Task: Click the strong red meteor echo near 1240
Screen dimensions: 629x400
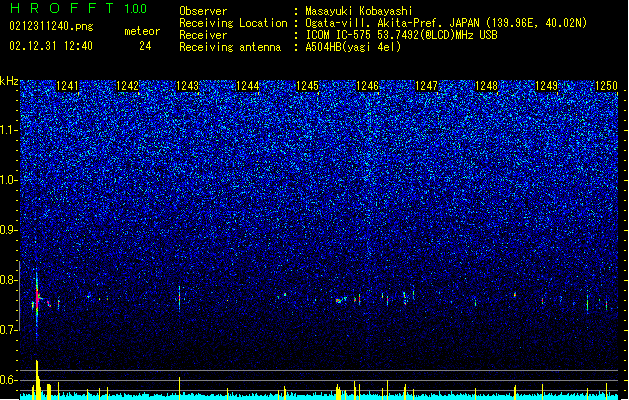Action: [37, 299]
